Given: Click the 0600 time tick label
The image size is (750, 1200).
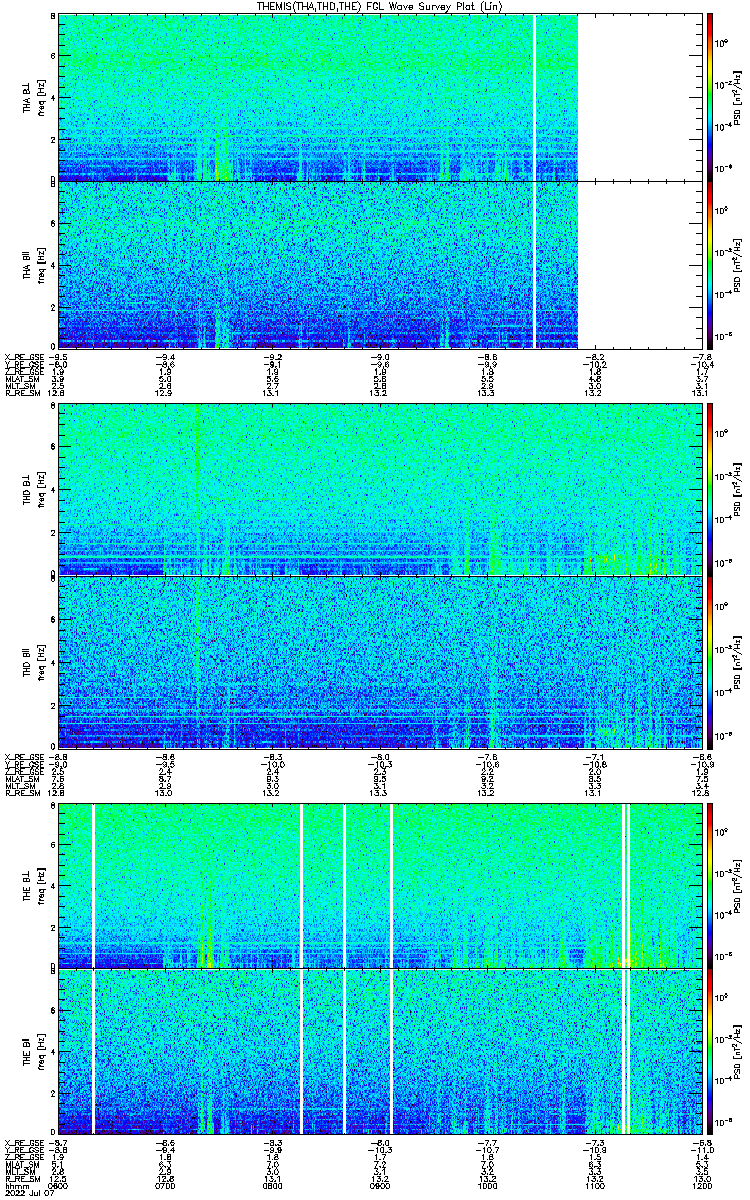Looking at the screenshot, I should tap(58, 1187).
